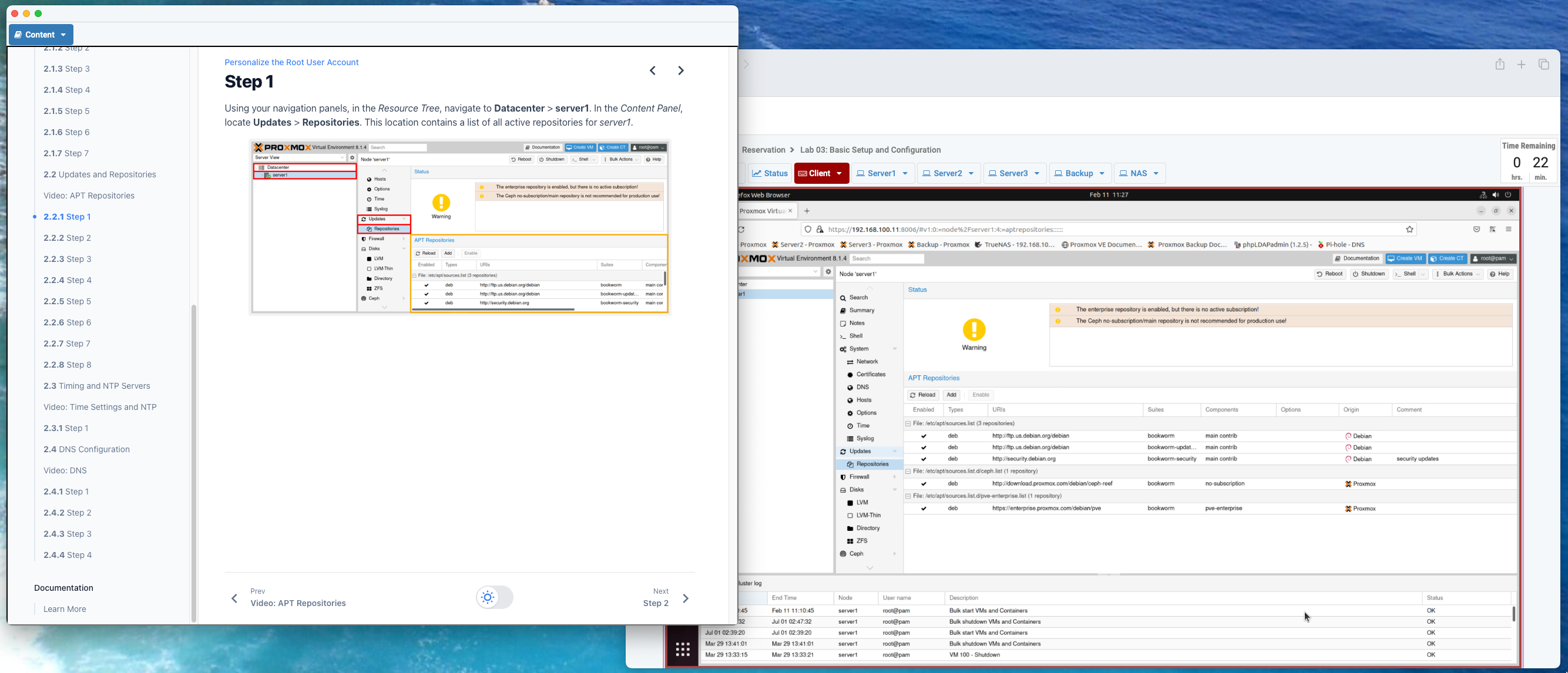Viewport: 1568px width, 673px height.
Task: Select the Status tab in lab toolbar
Action: click(x=770, y=173)
